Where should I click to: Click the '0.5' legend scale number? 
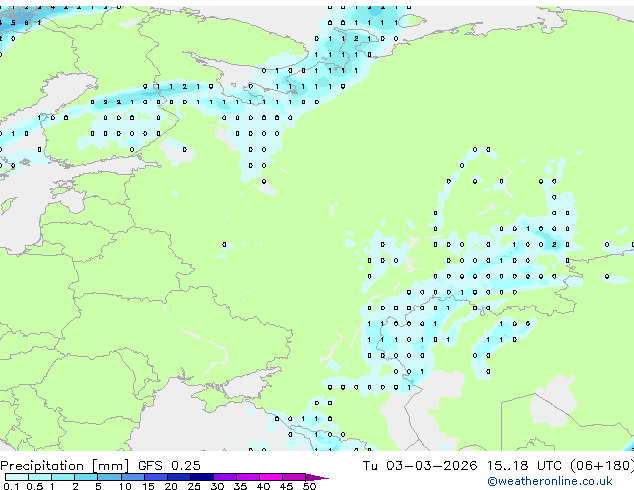click(x=35, y=486)
